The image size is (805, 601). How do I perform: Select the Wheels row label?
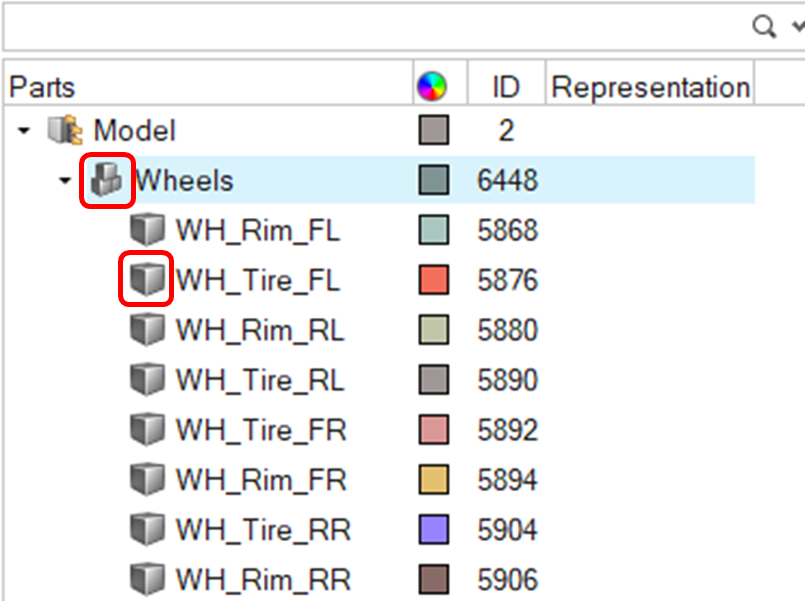(184, 180)
